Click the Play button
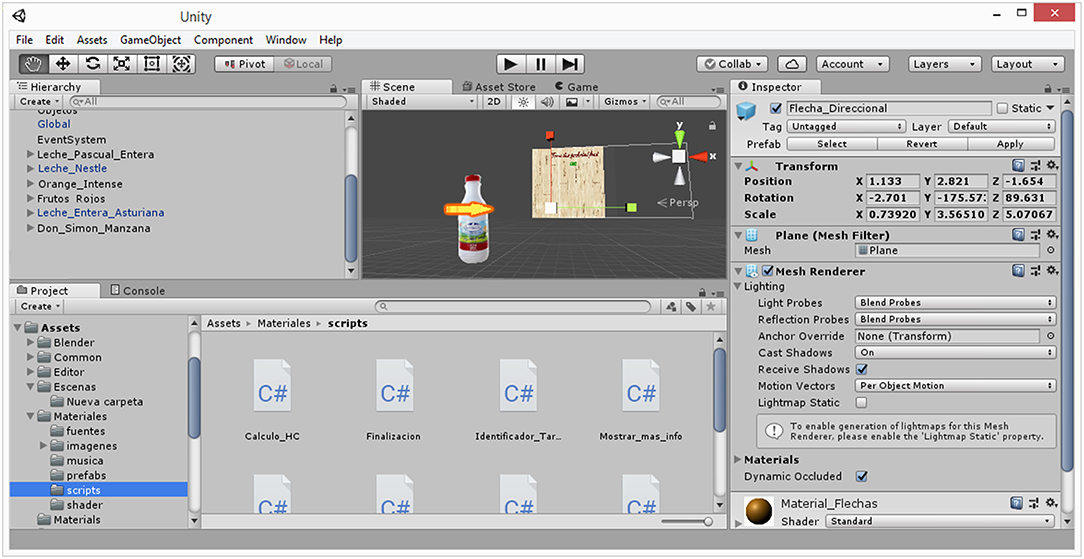This screenshot has height=559, width=1084. point(511,64)
